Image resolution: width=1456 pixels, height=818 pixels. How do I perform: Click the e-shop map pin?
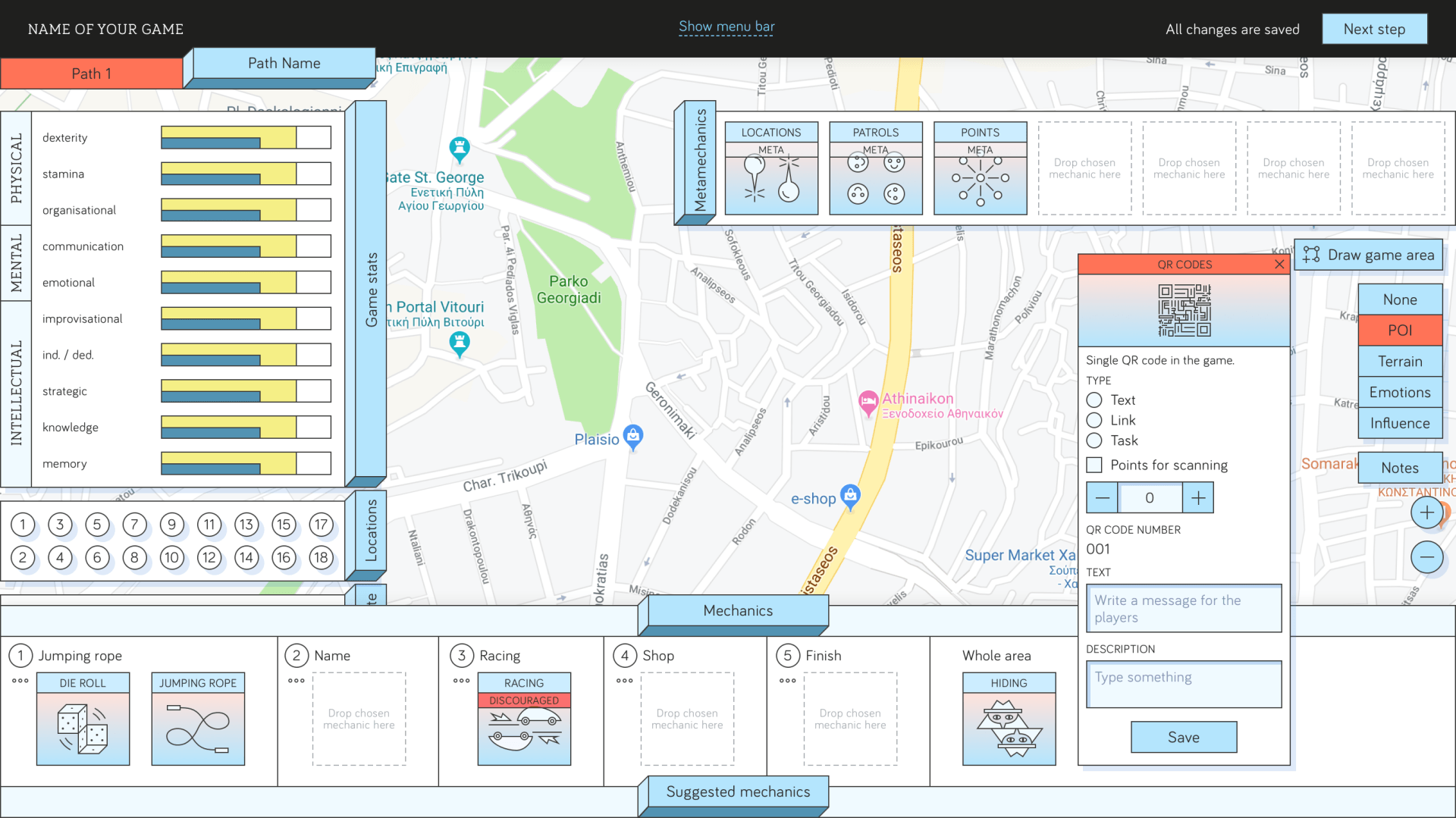pyautogui.click(x=851, y=497)
